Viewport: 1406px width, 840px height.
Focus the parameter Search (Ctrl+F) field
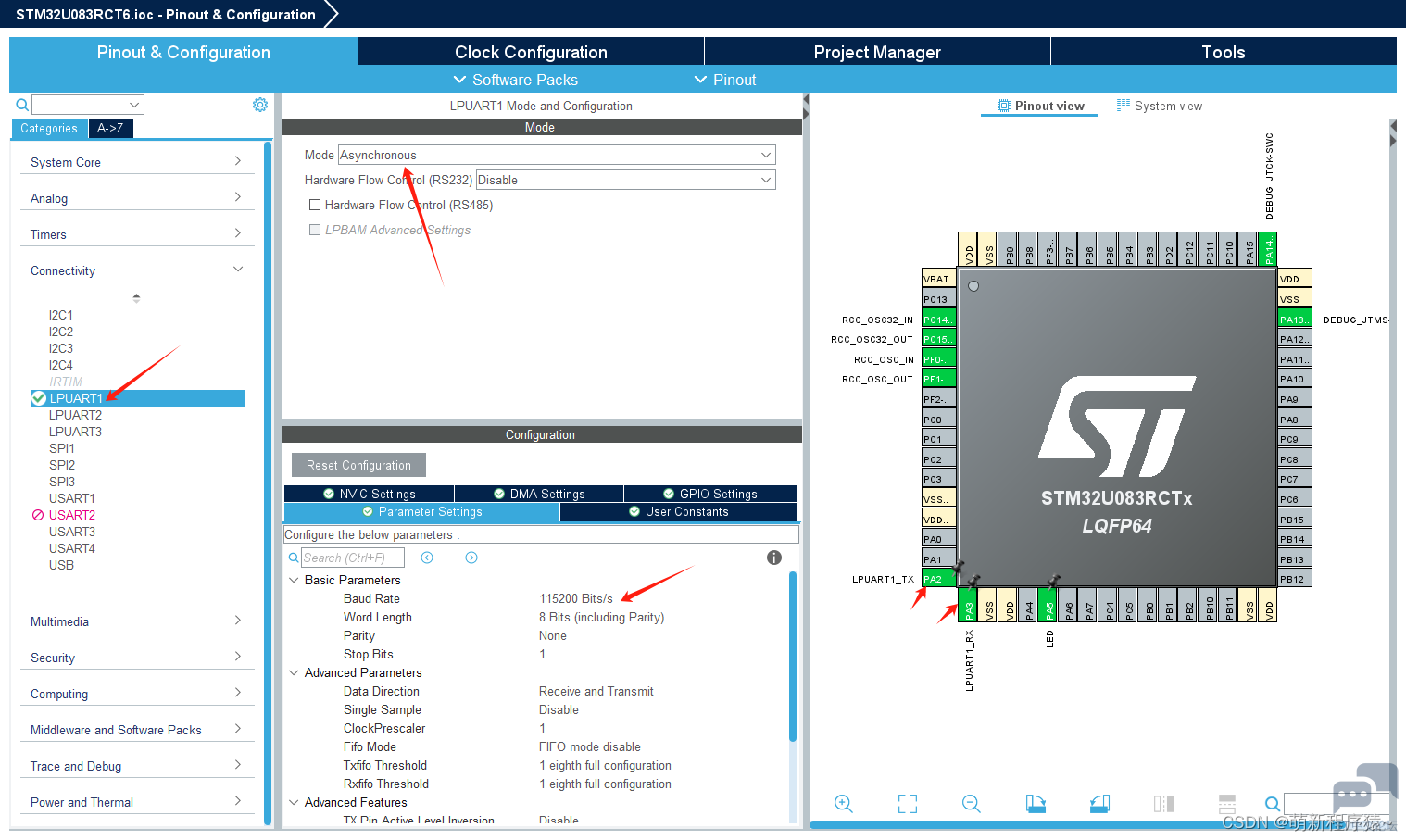point(353,558)
